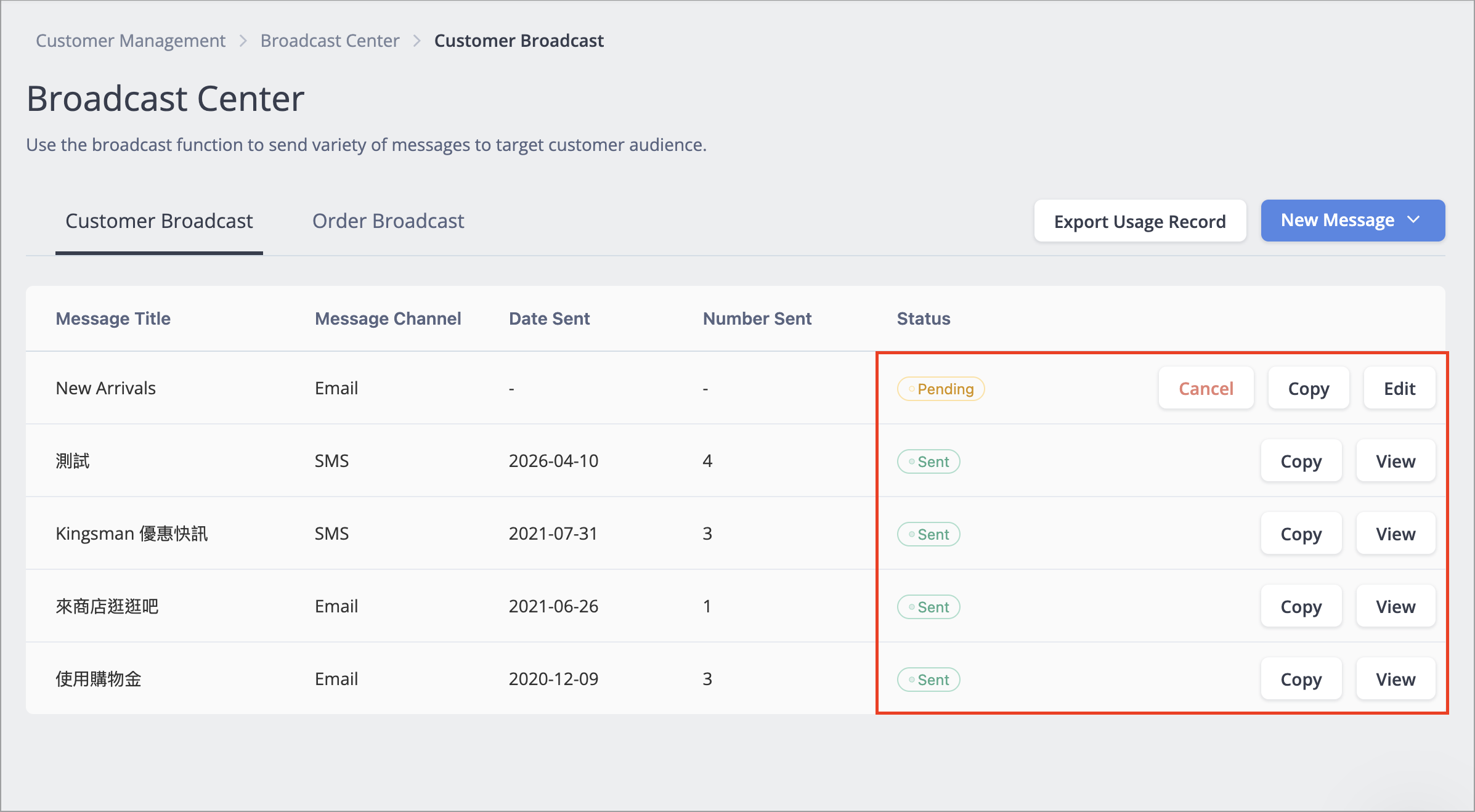Copy the 使用購物金 email message
Viewport: 1475px width, 812px height.
click(x=1301, y=679)
